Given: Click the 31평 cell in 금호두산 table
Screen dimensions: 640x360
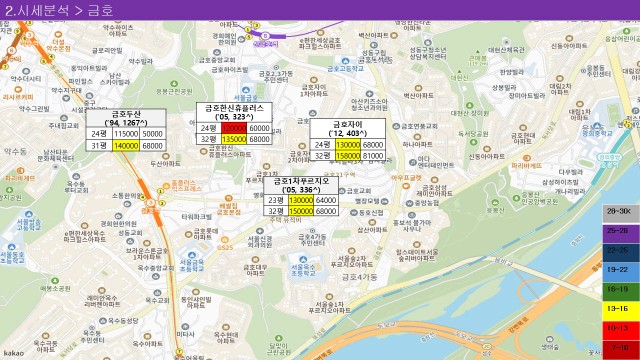Looking at the screenshot, I should pos(99,146).
